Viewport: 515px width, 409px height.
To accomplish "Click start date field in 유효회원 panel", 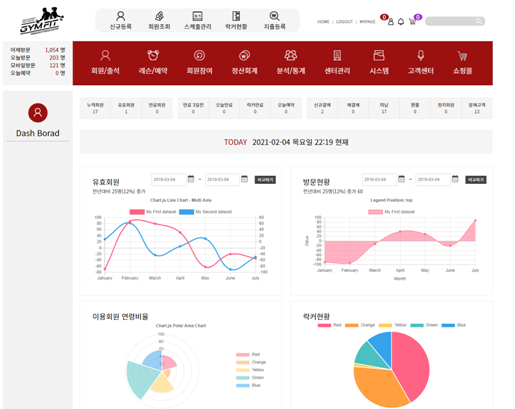I will coord(169,179).
